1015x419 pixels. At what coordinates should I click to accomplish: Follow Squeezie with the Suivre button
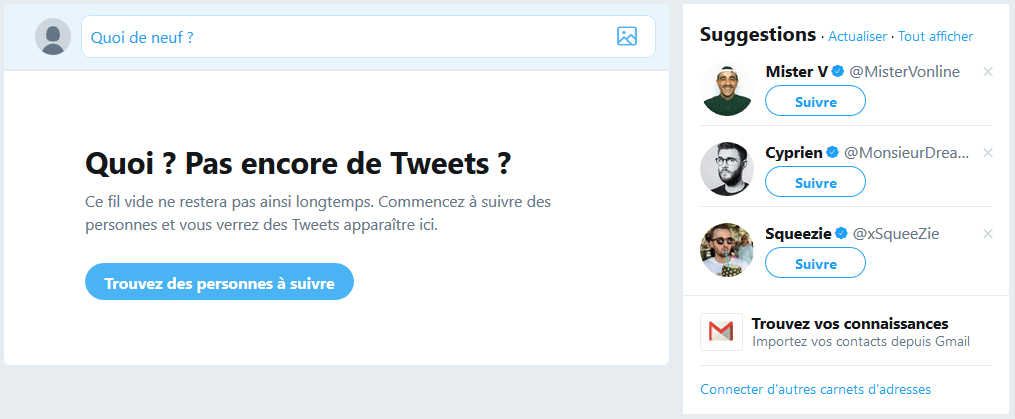tap(815, 263)
